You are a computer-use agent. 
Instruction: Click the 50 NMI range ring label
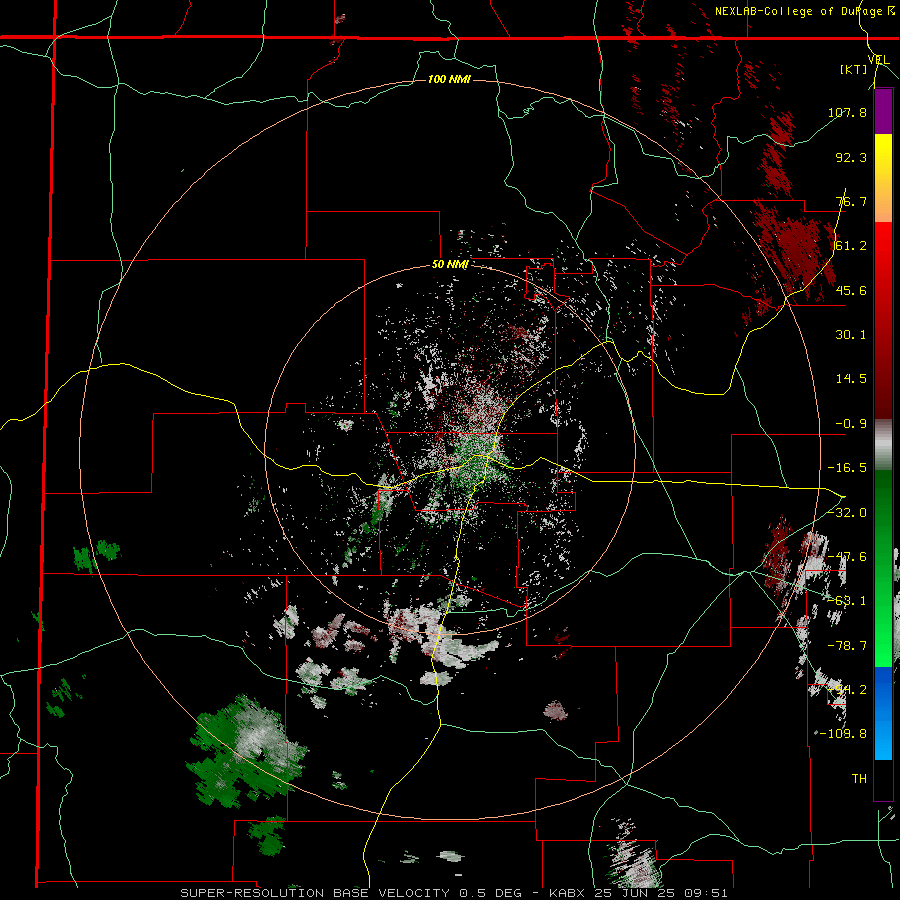pos(451,265)
